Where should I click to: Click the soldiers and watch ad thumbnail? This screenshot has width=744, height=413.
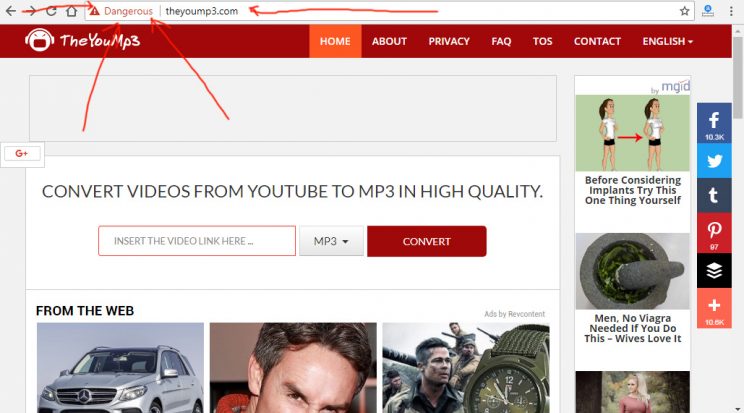tap(466, 368)
